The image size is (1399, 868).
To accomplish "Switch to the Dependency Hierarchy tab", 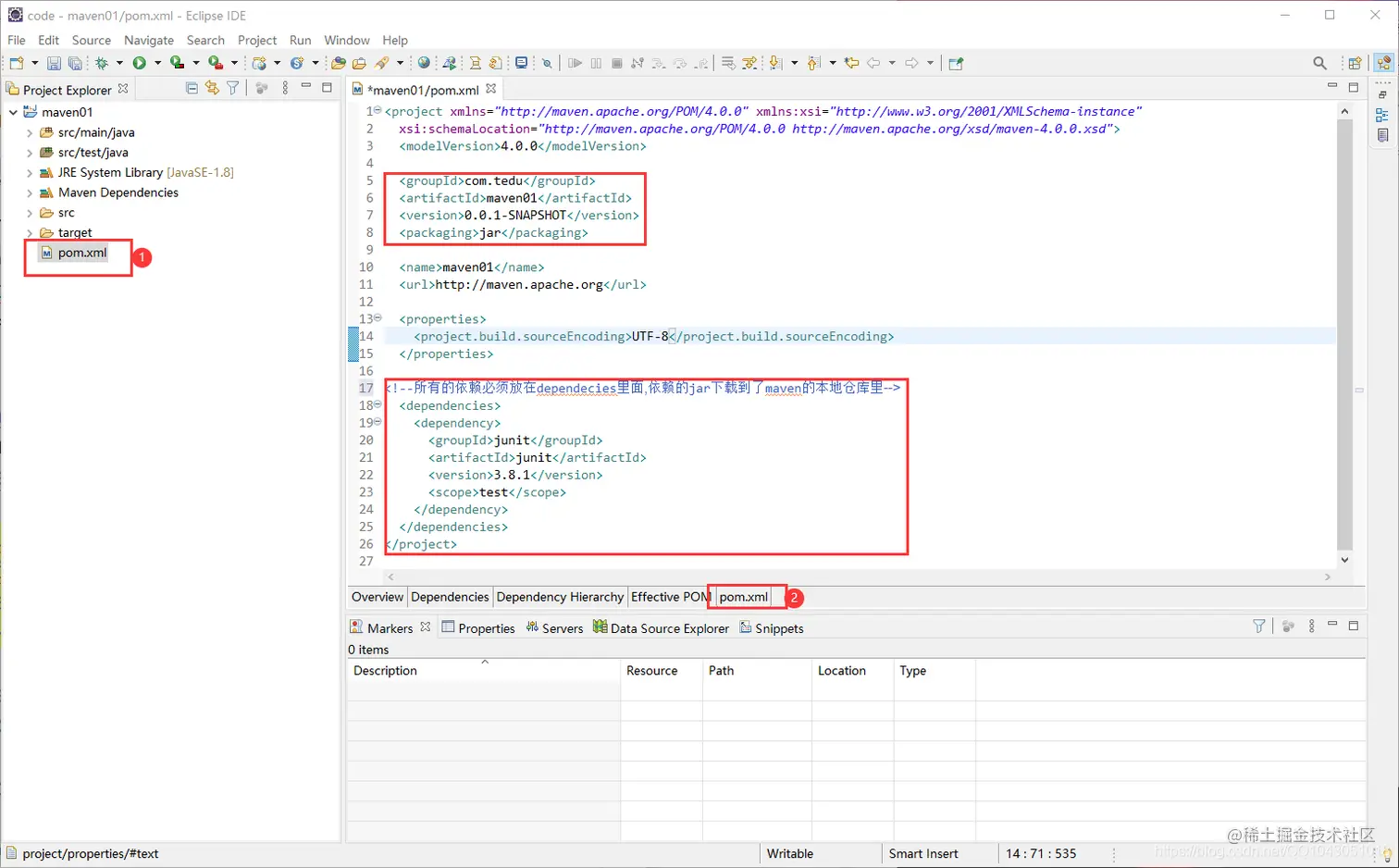I will [560, 597].
